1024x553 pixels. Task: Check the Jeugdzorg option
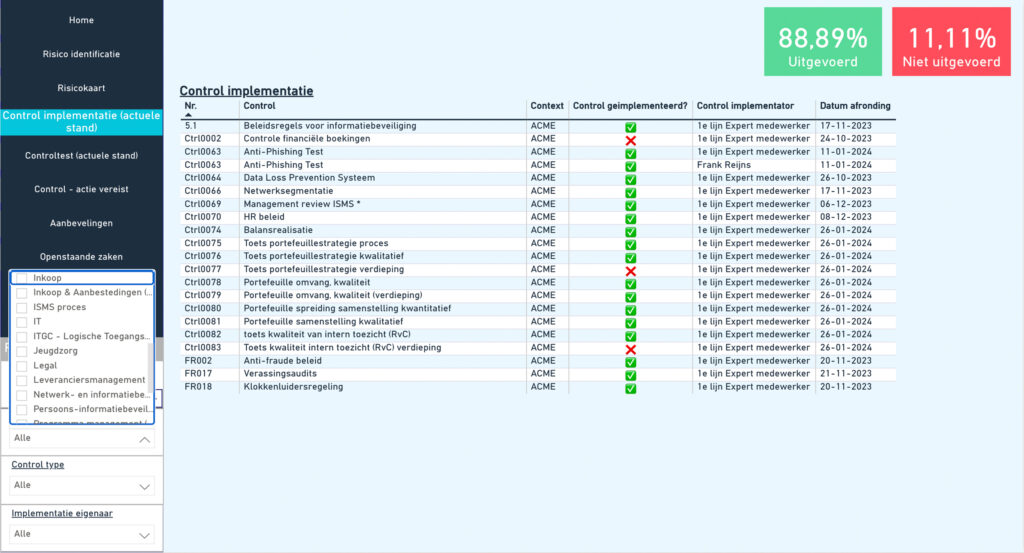pyautogui.click(x=22, y=351)
